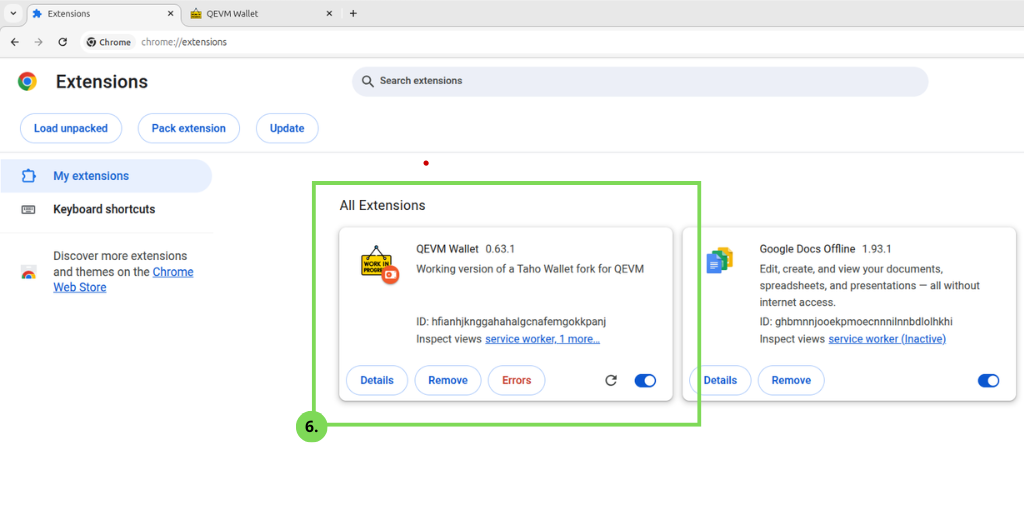Open Google Docs Offline service worker link
This screenshot has height=506, width=1024.
pos(887,339)
